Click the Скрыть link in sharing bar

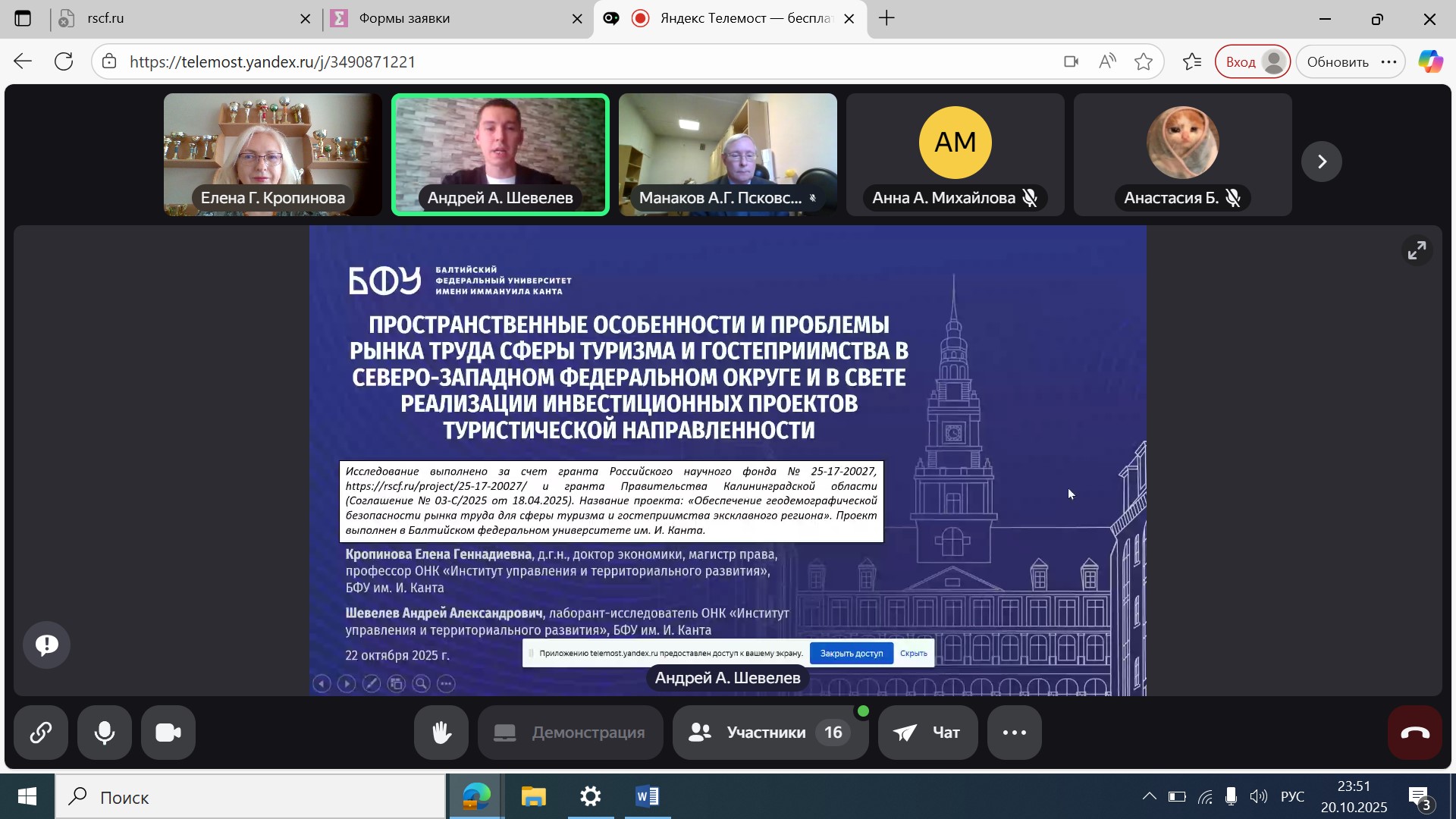pos(914,653)
